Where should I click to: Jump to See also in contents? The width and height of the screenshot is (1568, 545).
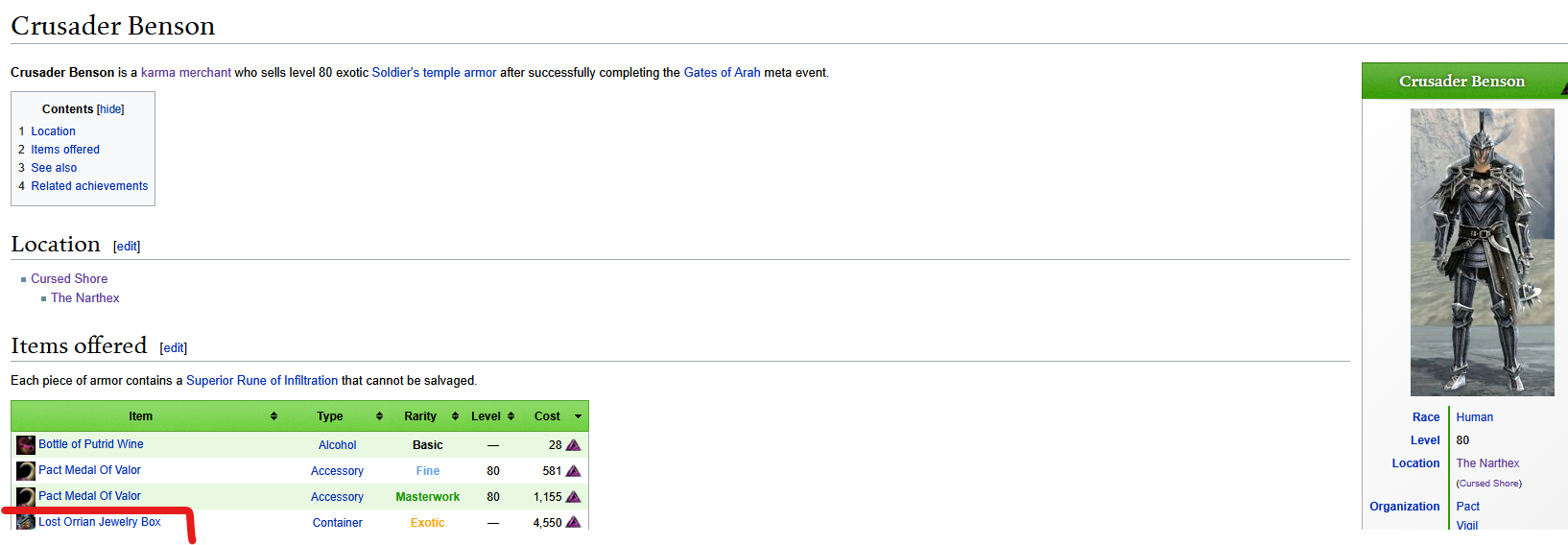pos(54,168)
